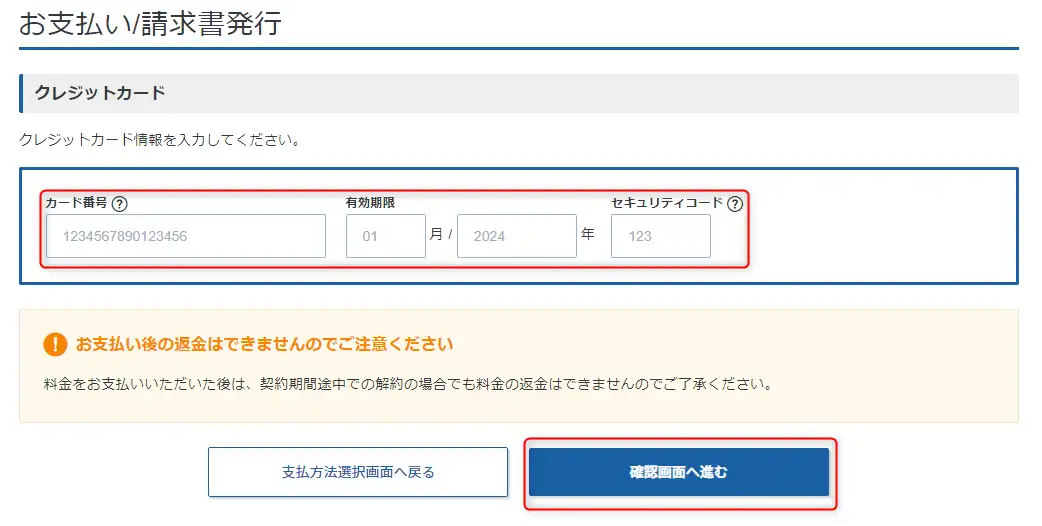Click the refund notice paragraph starting 料金をお支払い
Image resolution: width=1042 pixels, height=526 pixels.
[x=408, y=385]
